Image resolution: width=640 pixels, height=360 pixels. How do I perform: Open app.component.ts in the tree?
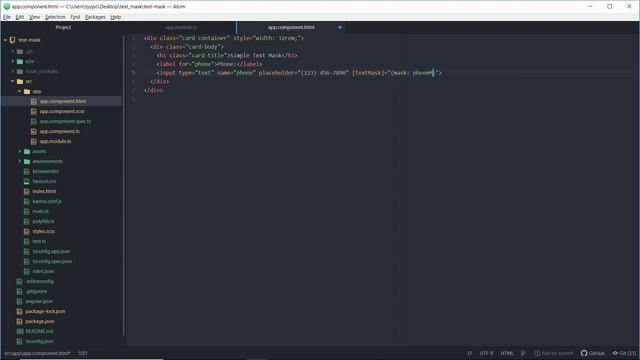point(60,131)
